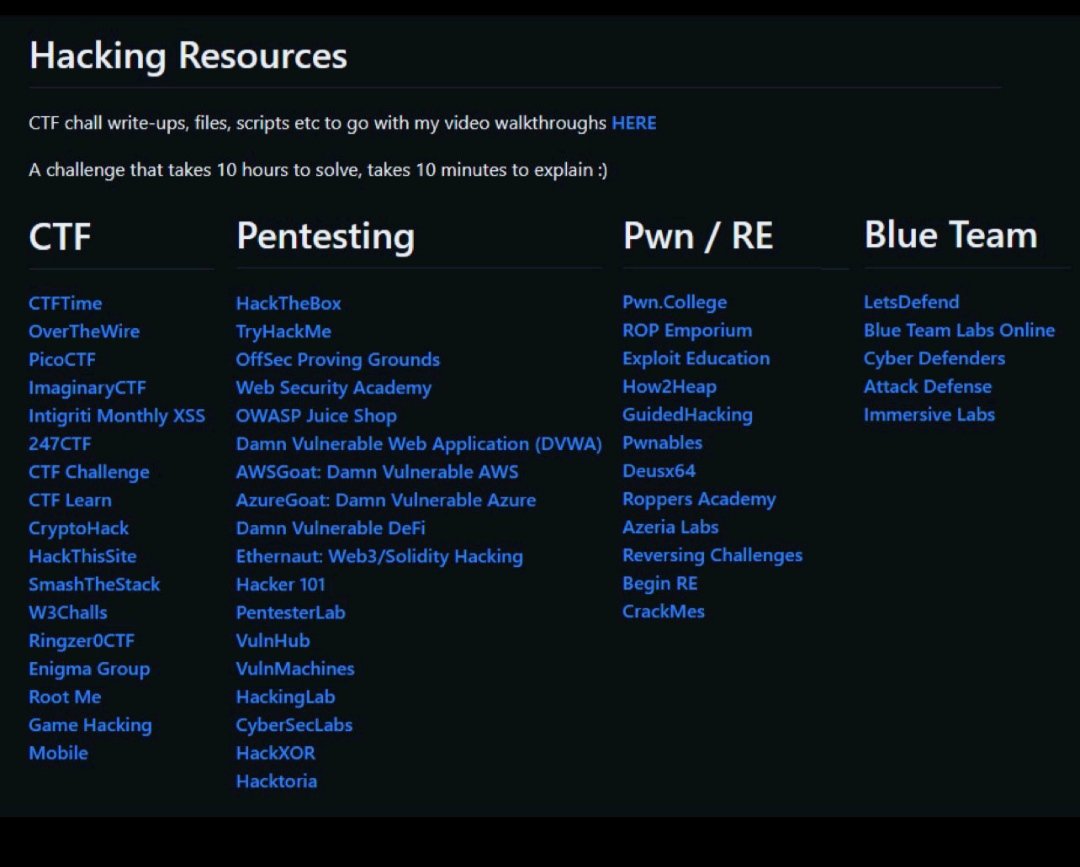
Task: Visit Blue Team Labs Online
Action: tap(959, 330)
